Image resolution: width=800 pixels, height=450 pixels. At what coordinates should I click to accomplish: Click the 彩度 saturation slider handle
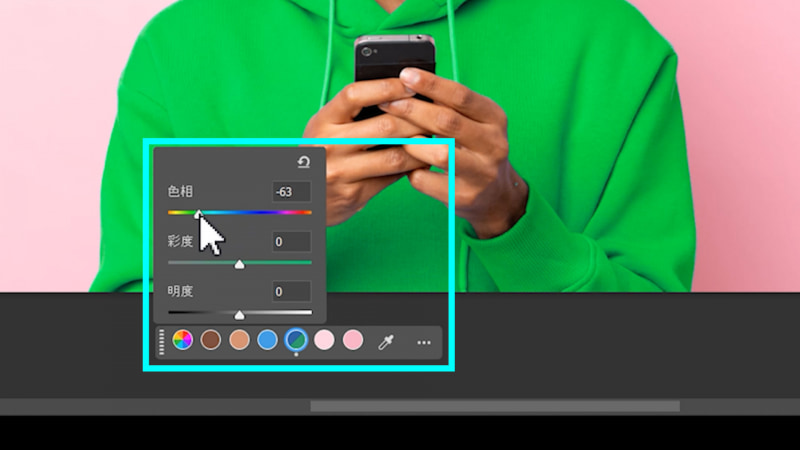(239, 264)
